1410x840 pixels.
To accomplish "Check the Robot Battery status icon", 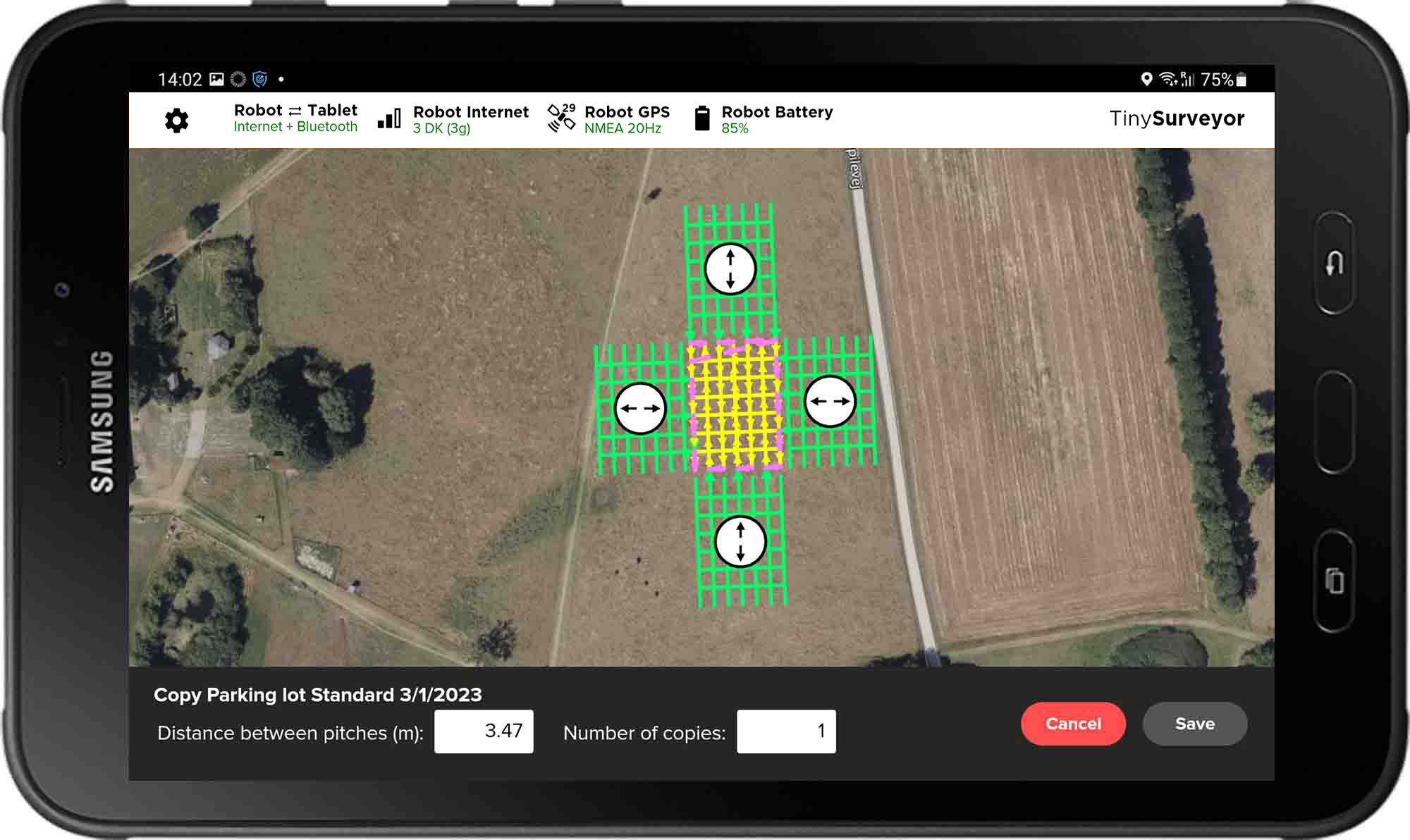I will pos(701,118).
